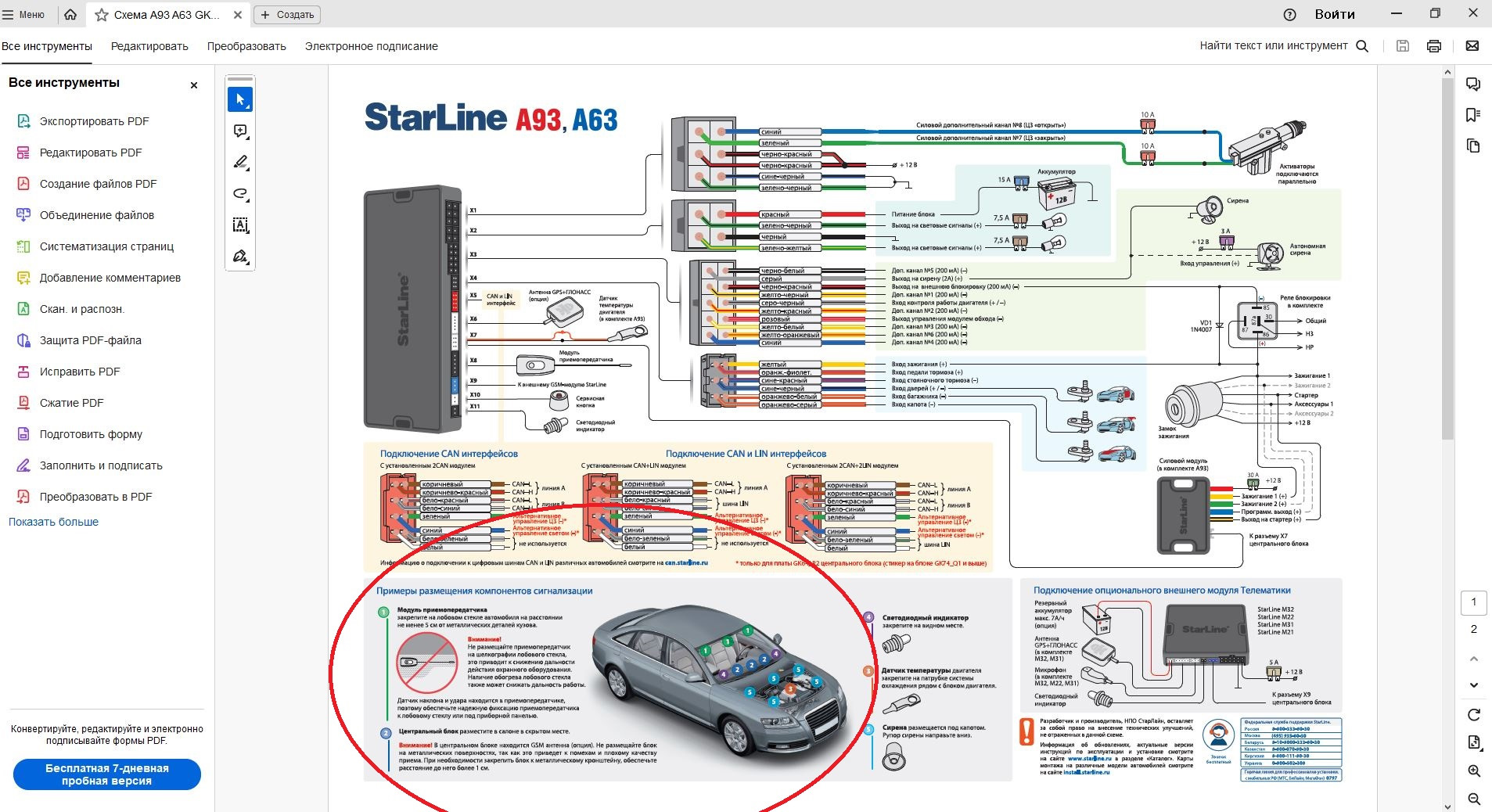Click the StarLine A93, A63 heading
Screen dimensions: 1492x812
[491, 118]
